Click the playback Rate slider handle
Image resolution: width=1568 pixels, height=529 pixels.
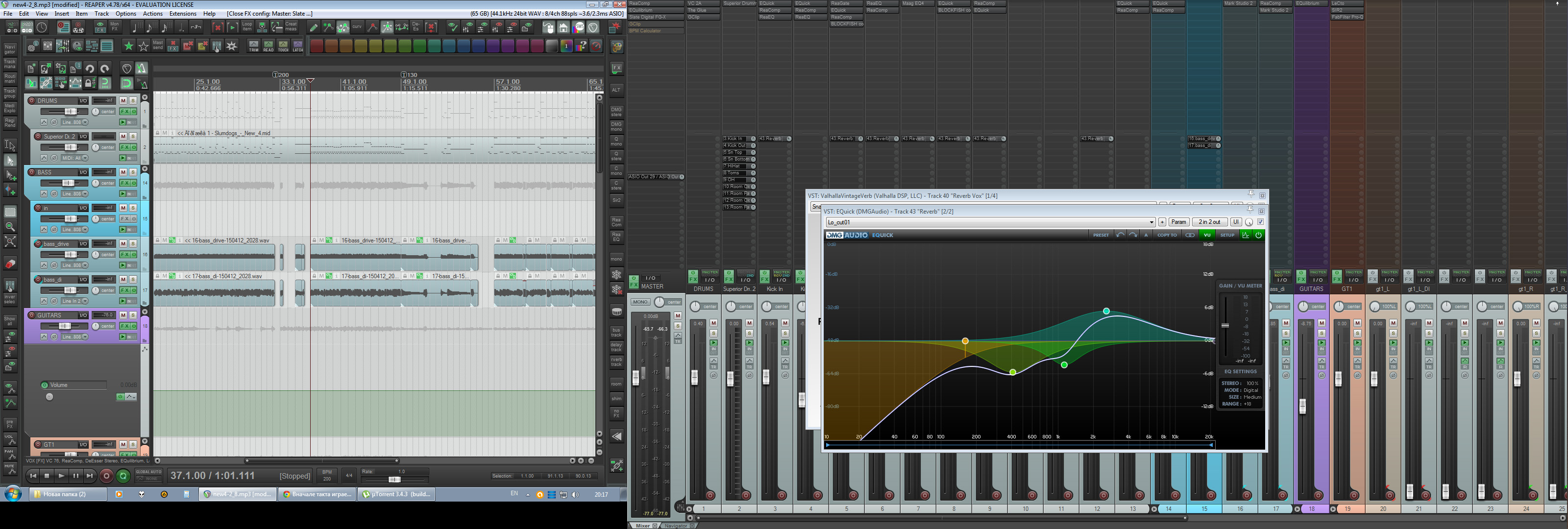(394, 480)
